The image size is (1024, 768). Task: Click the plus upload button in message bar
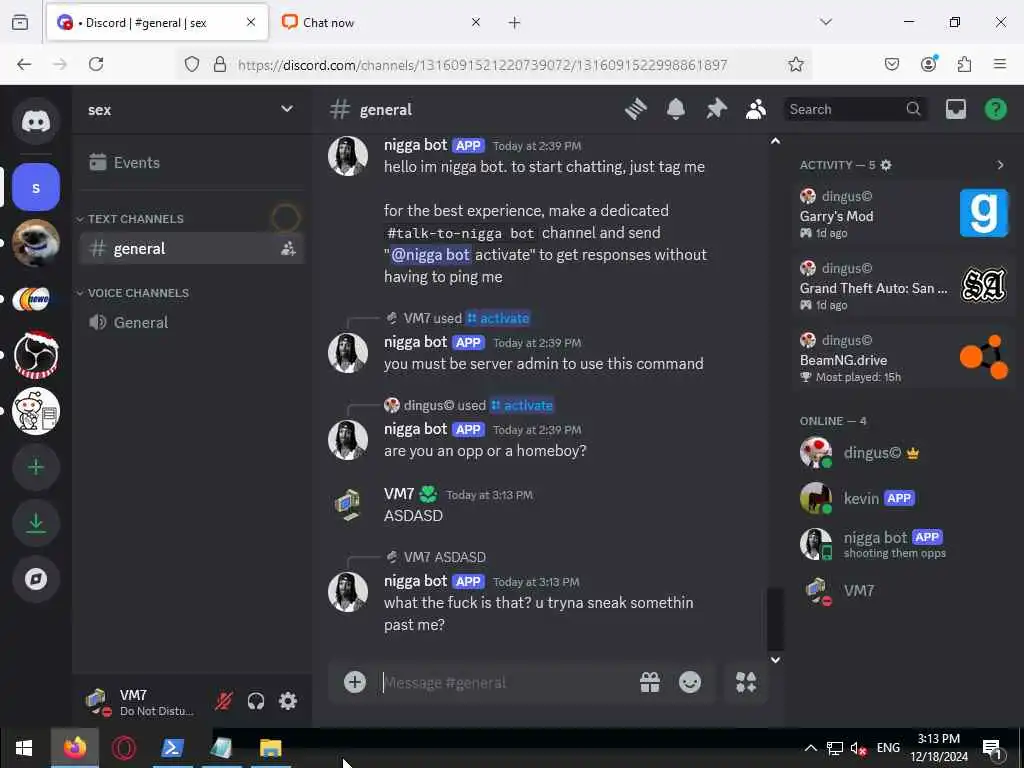355,682
